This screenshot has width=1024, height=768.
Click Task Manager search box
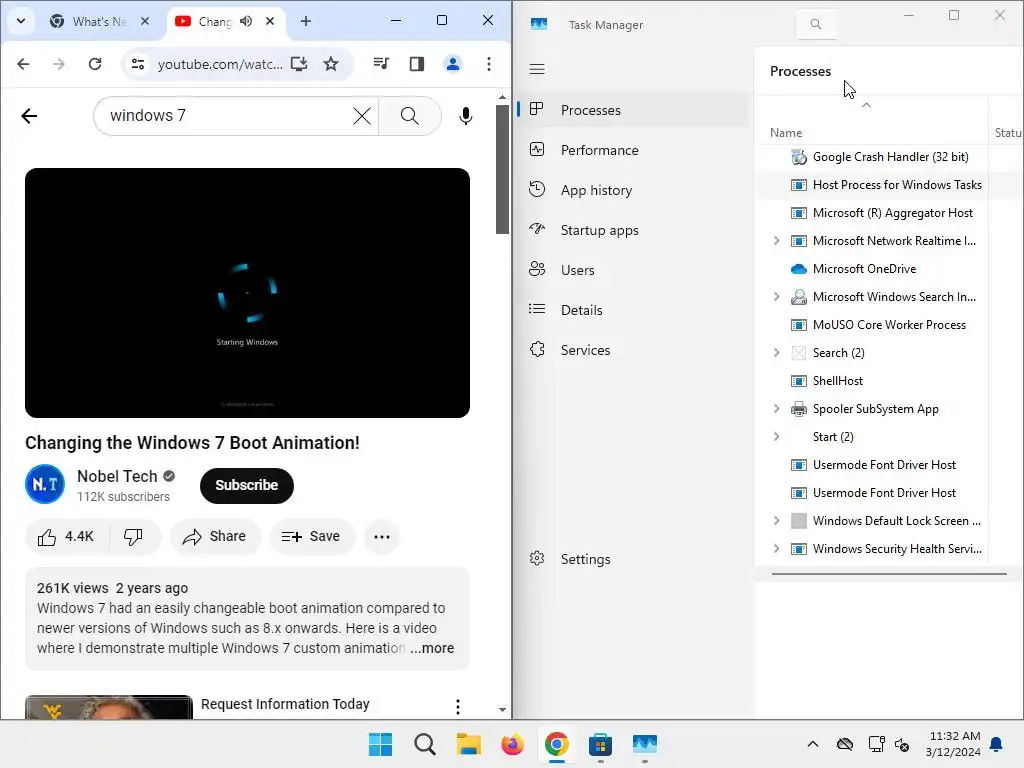click(816, 24)
